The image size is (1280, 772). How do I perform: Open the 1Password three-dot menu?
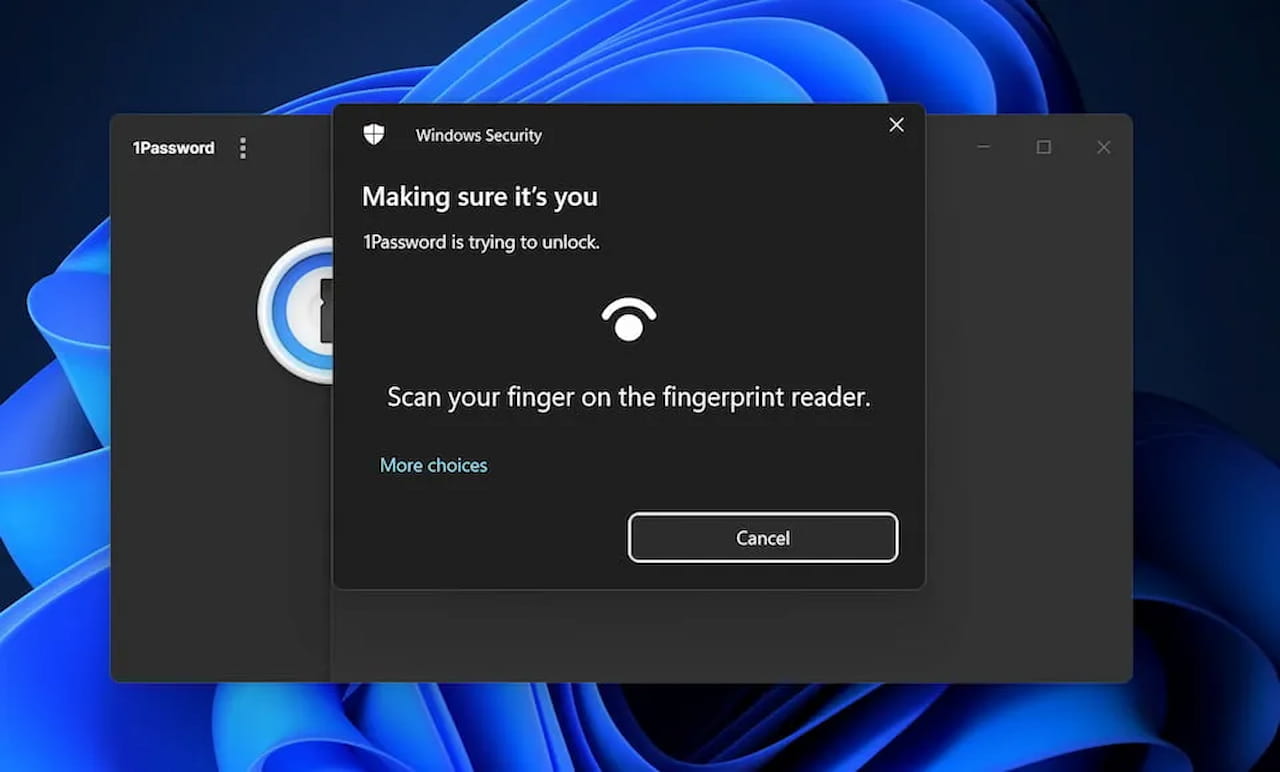[242, 148]
